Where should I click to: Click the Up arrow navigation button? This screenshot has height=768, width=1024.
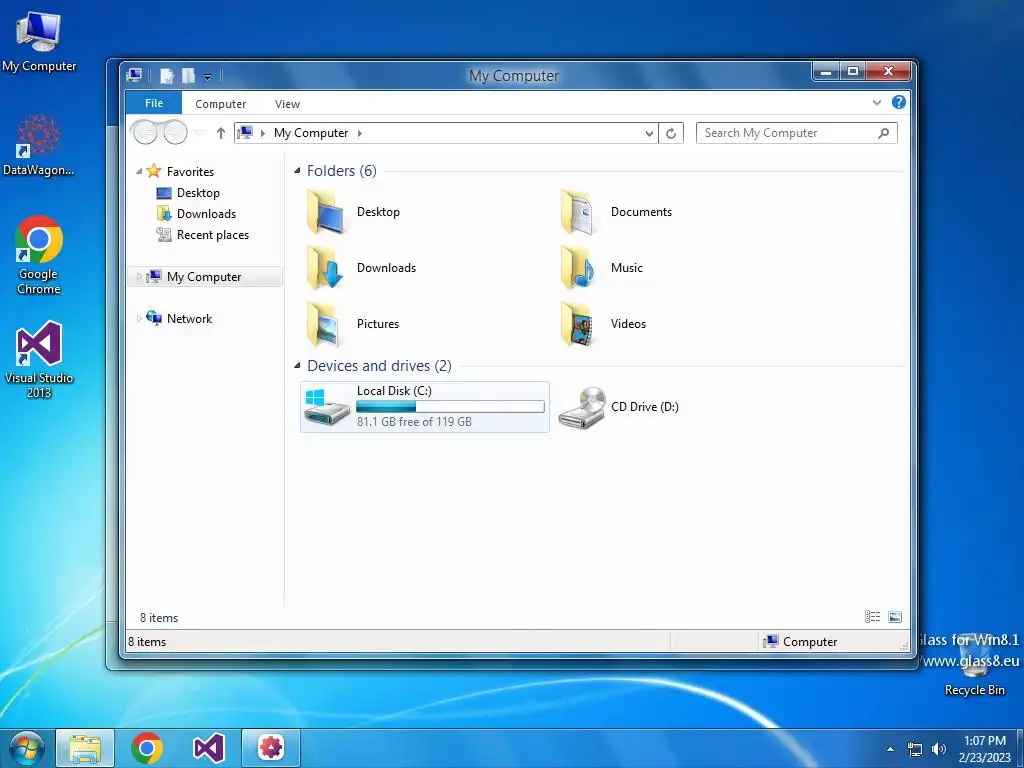(x=221, y=133)
